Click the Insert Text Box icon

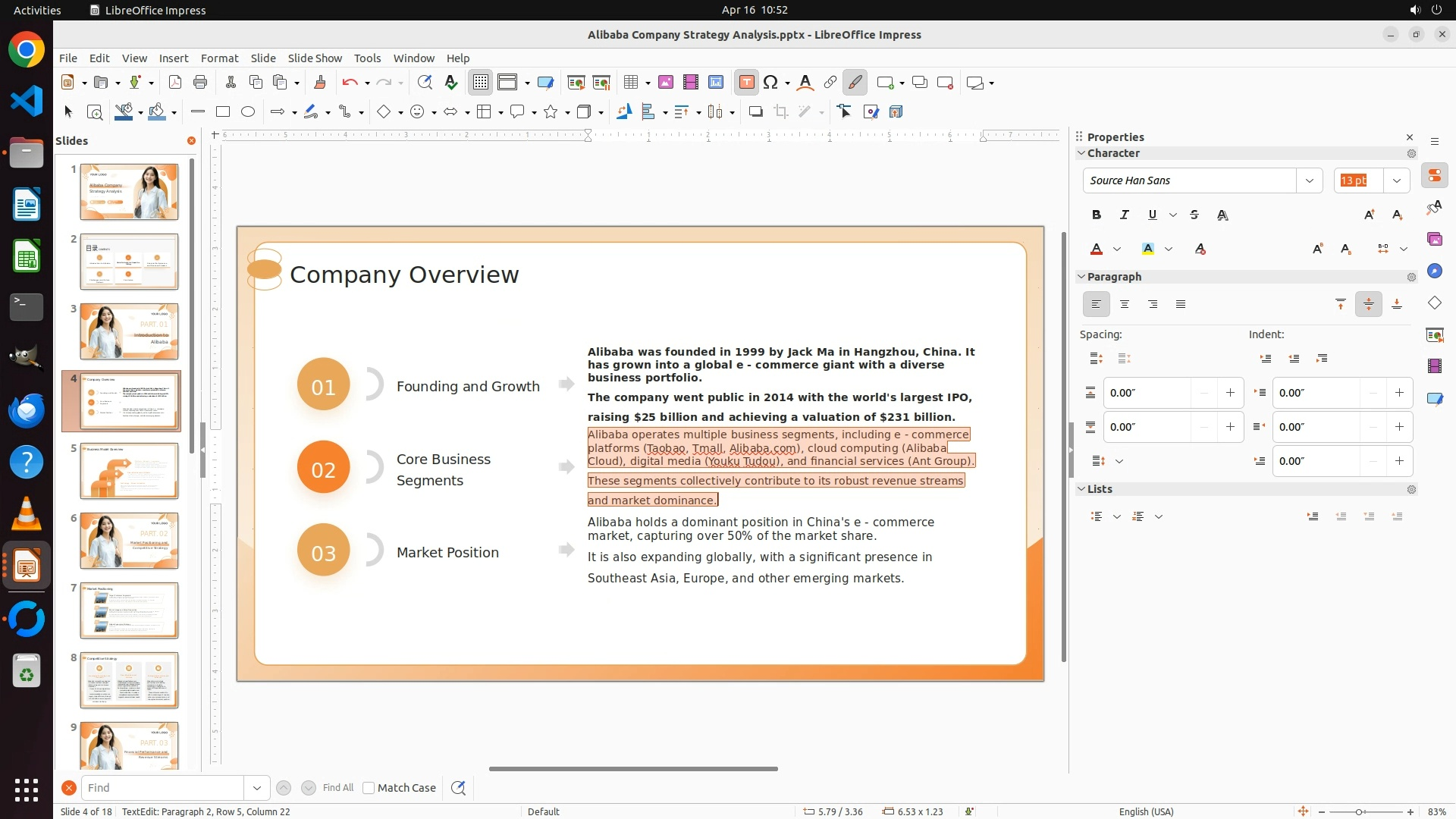pos(746,83)
